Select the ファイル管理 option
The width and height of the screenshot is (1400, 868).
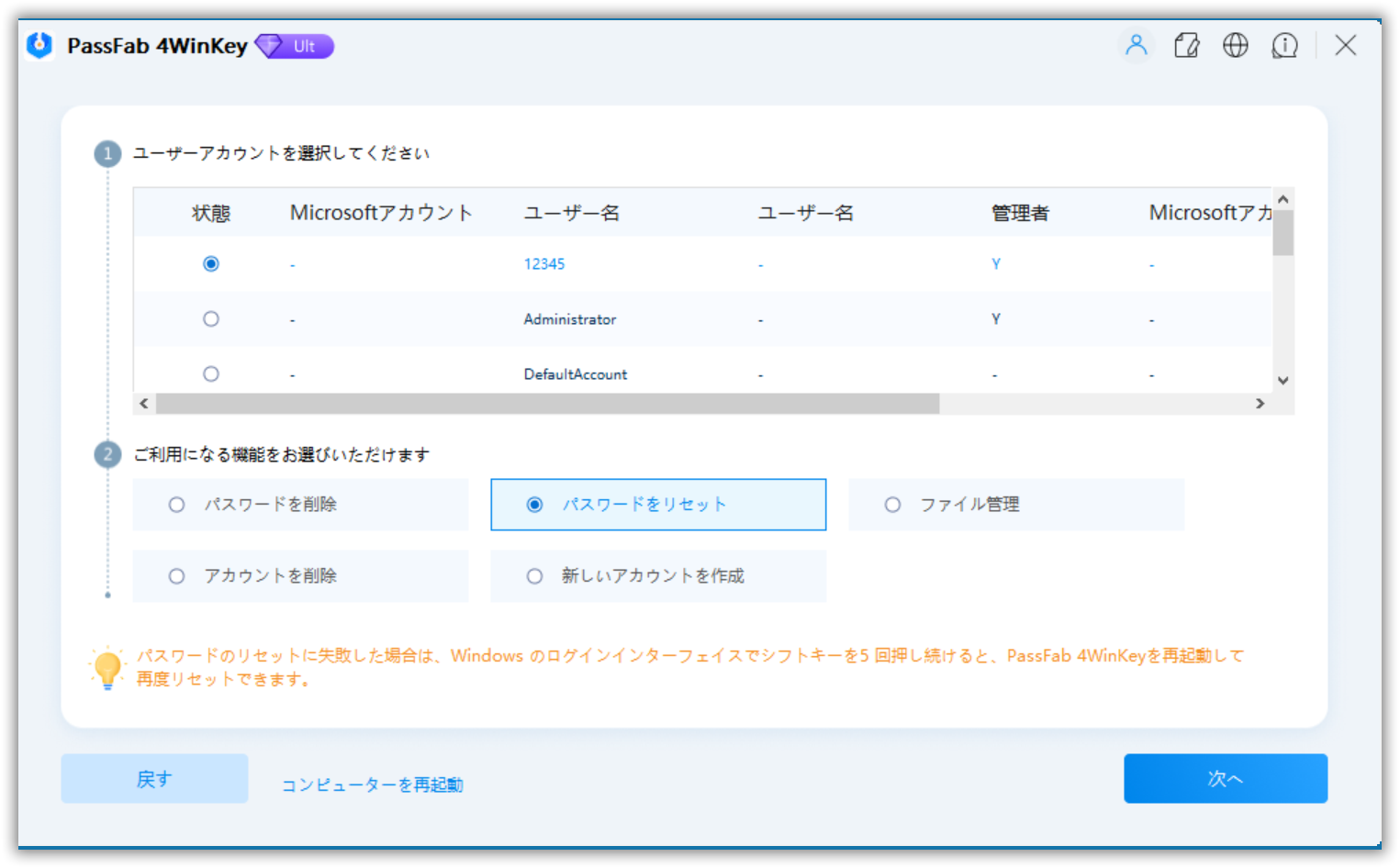tap(892, 505)
